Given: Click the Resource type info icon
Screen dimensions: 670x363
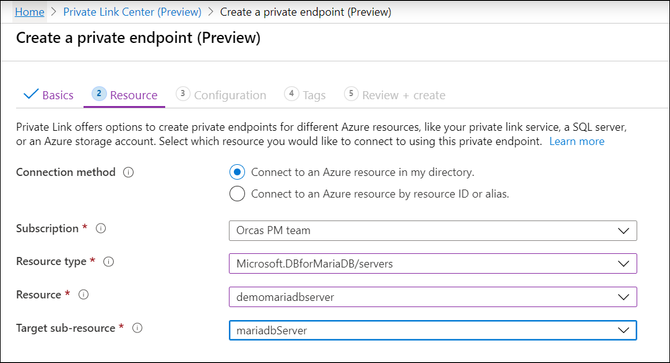Looking at the screenshot, I should point(109,261).
